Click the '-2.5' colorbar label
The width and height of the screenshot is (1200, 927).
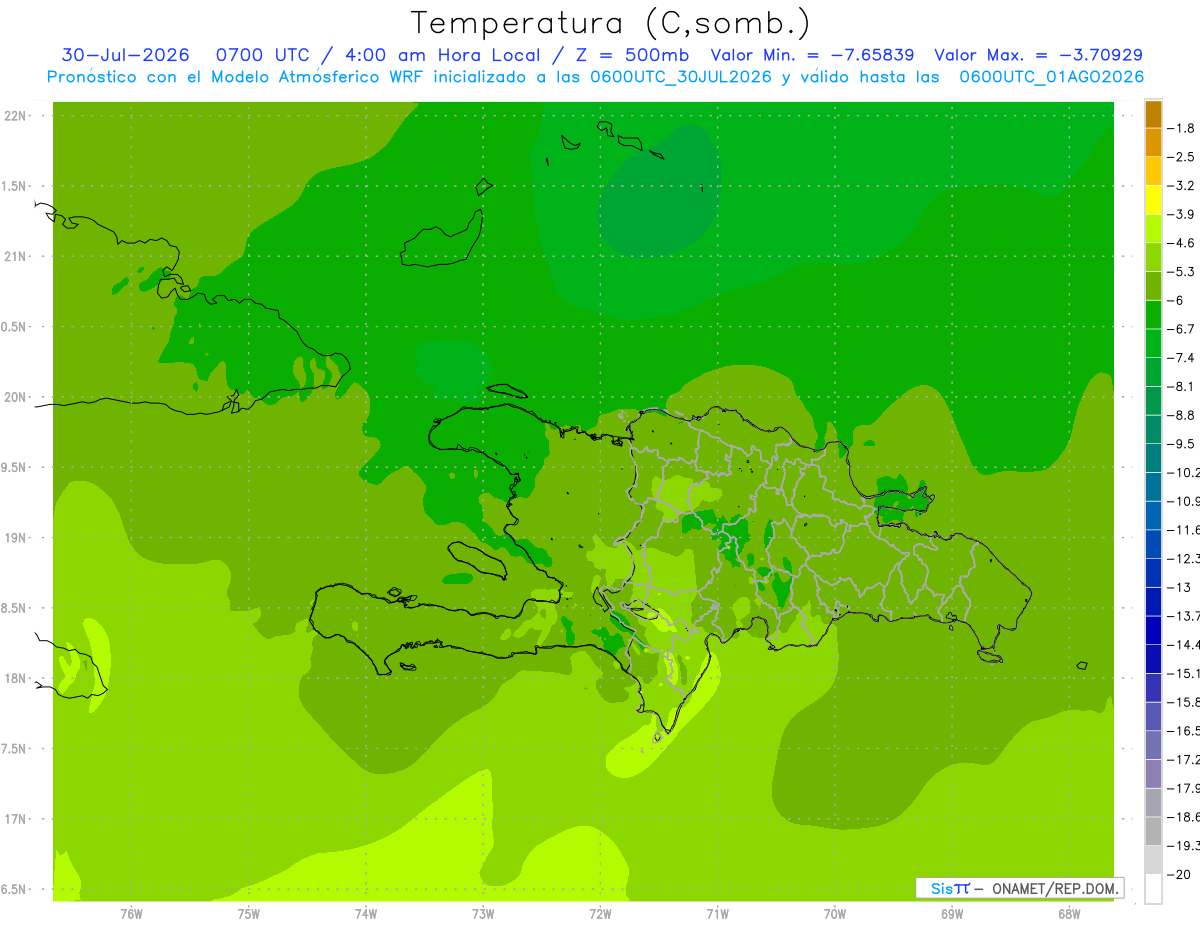point(1182,157)
